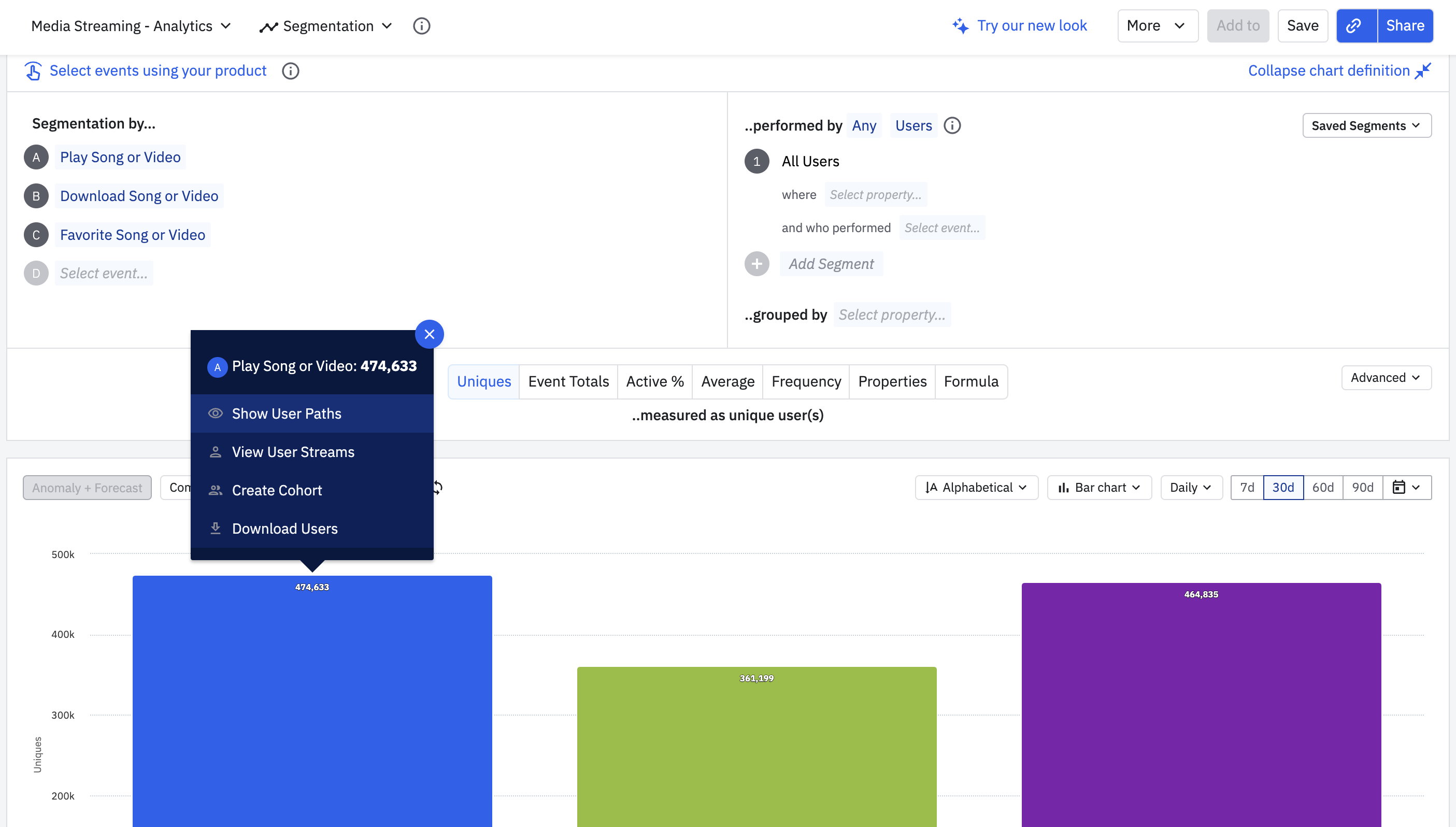Click the grouped by Select property field
The height and width of the screenshot is (827, 1456).
pyautogui.click(x=892, y=315)
